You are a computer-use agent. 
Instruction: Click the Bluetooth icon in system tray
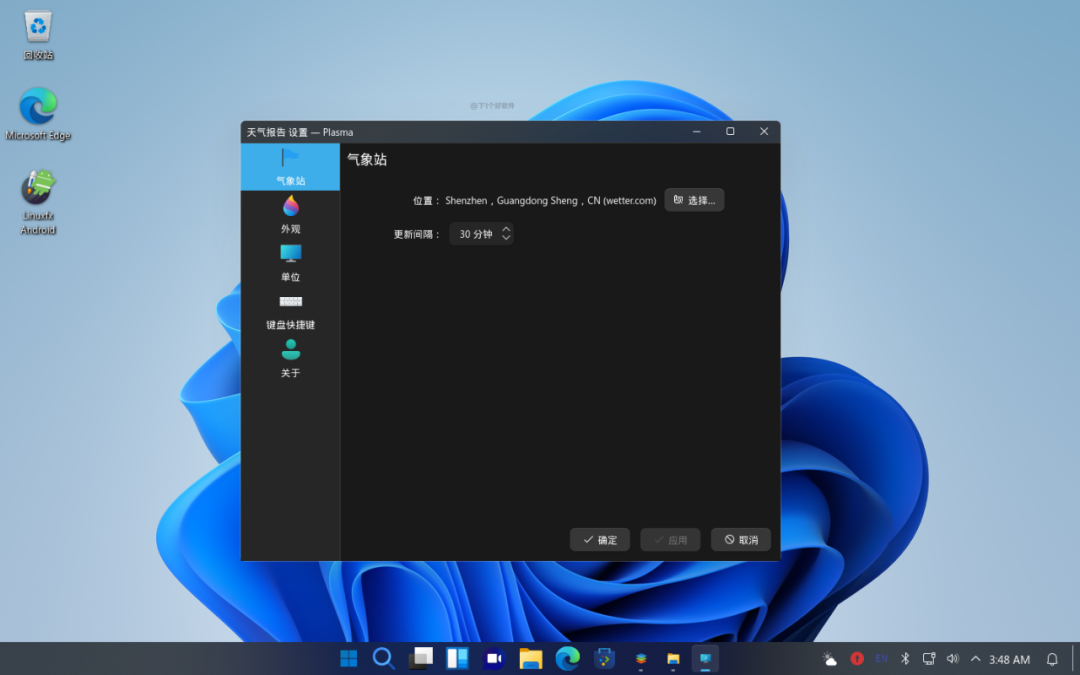pos(905,658)
